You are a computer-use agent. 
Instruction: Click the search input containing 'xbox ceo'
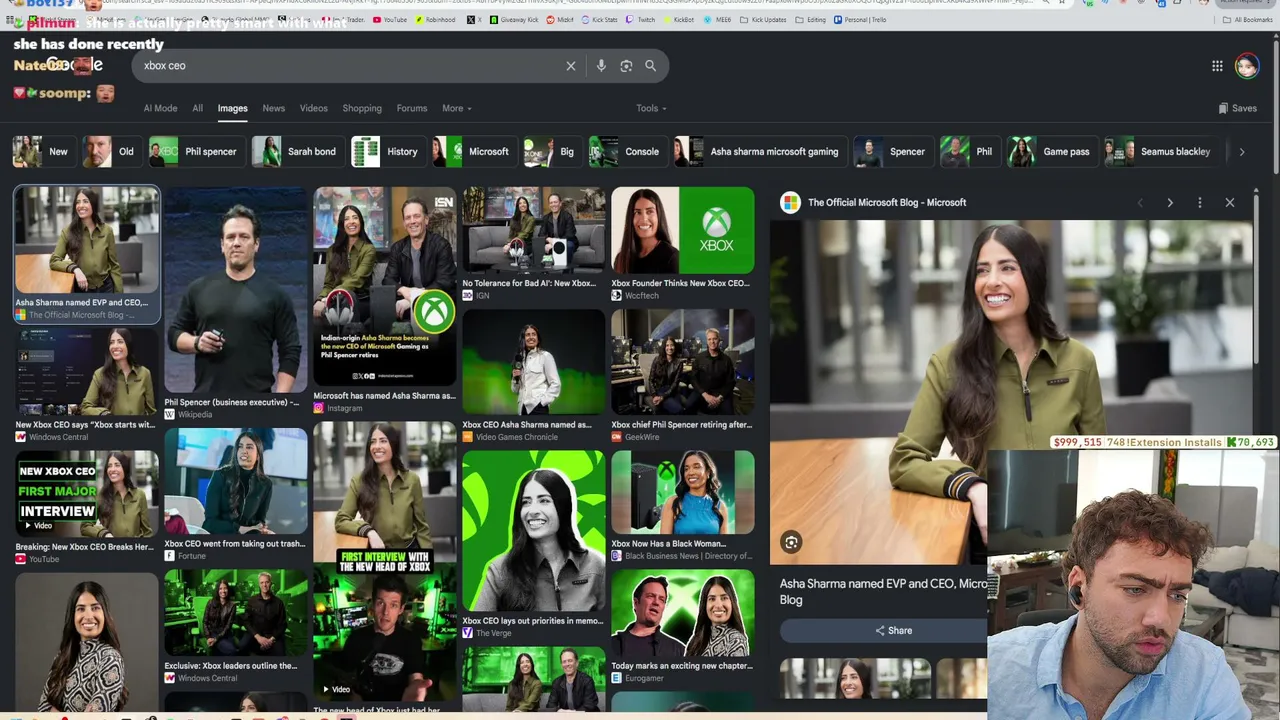(x=350, y=66)
